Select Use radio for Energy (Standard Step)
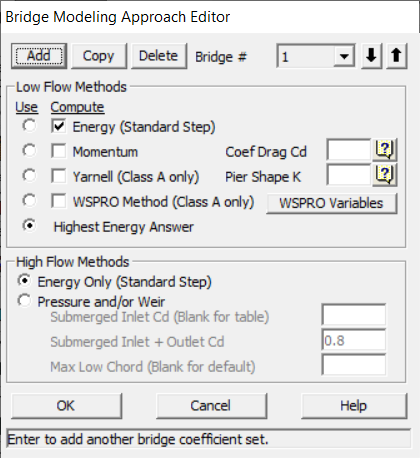420x458 pixels. point(29,126)
